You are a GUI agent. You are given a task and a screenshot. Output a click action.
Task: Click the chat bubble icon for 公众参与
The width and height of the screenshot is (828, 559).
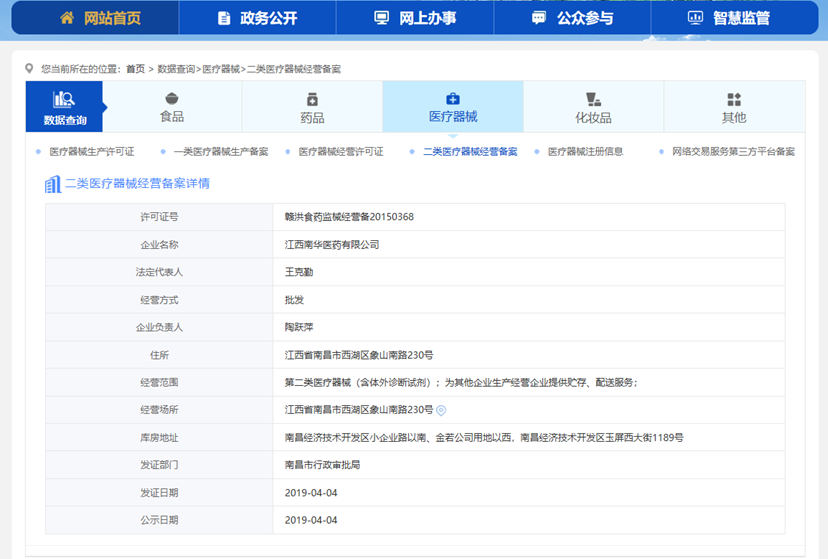(x=539, y=18)
